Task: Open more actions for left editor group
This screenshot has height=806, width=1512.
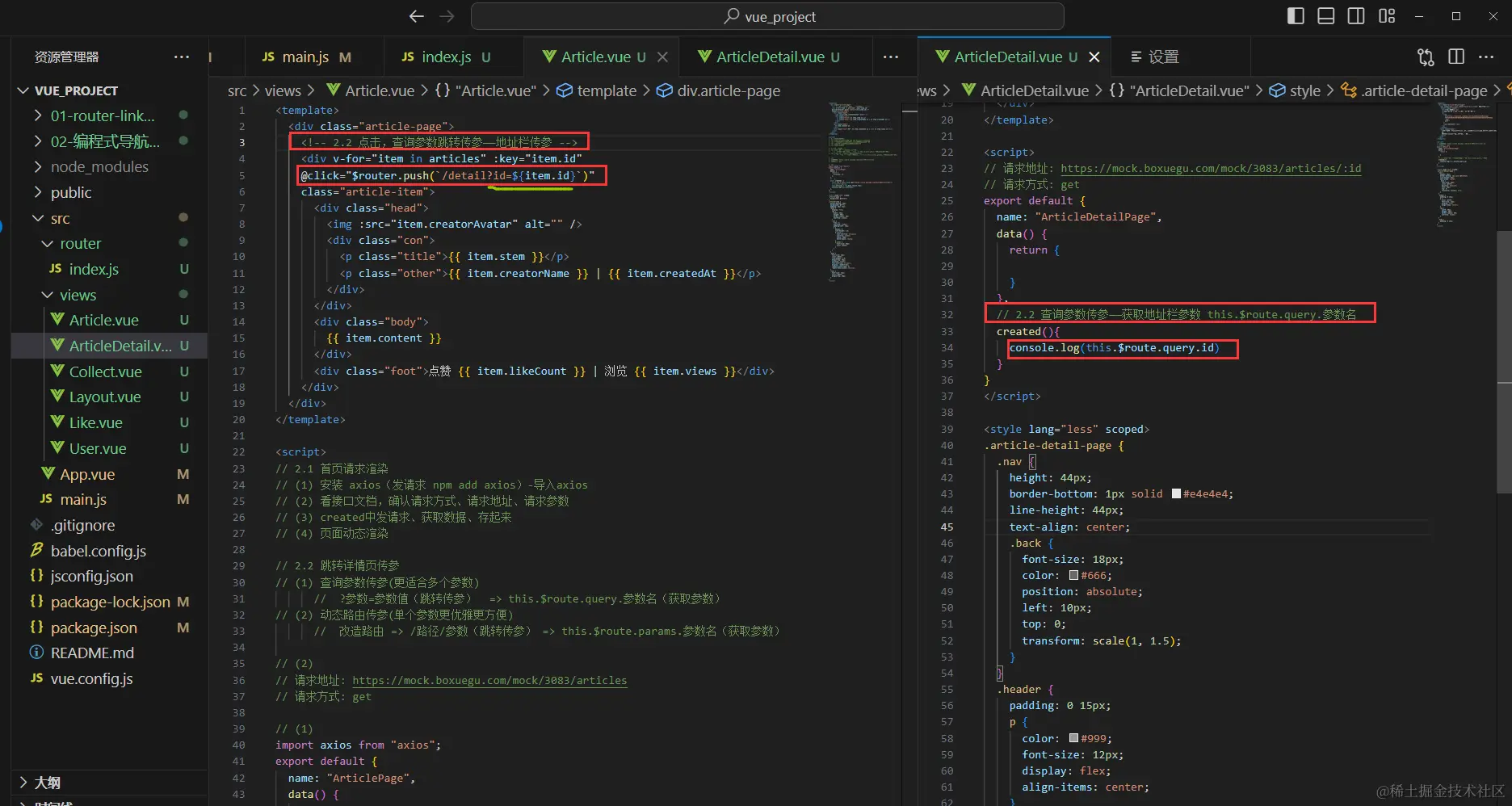Action: (x=891, y=57)
